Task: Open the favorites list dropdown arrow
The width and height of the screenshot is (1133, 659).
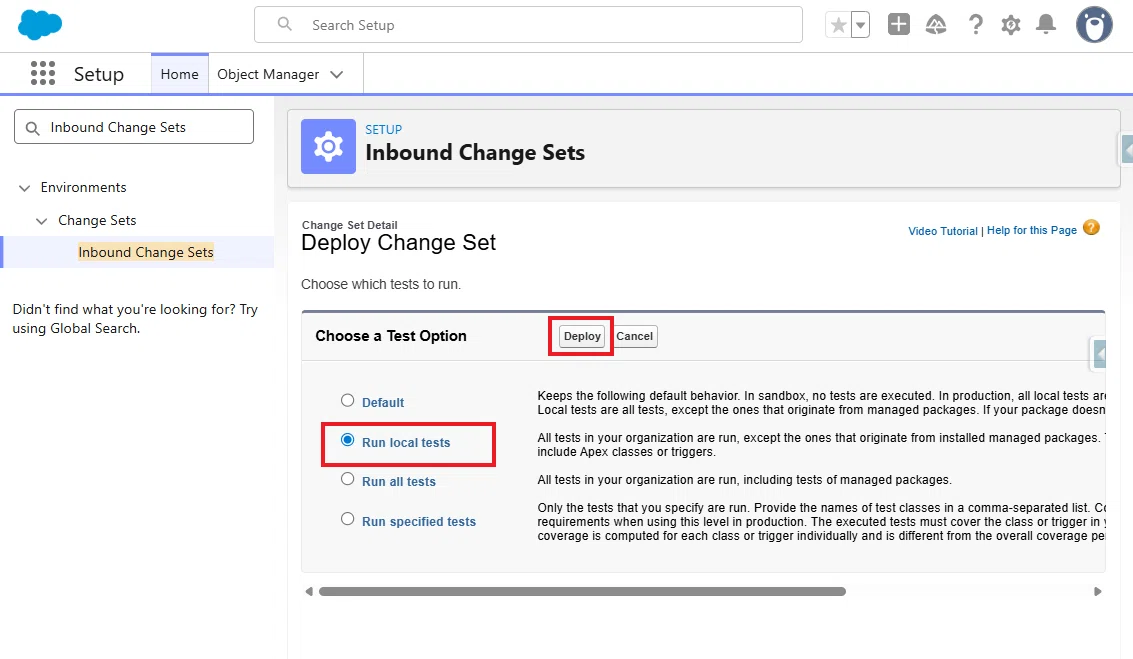Action: [860, 25]
